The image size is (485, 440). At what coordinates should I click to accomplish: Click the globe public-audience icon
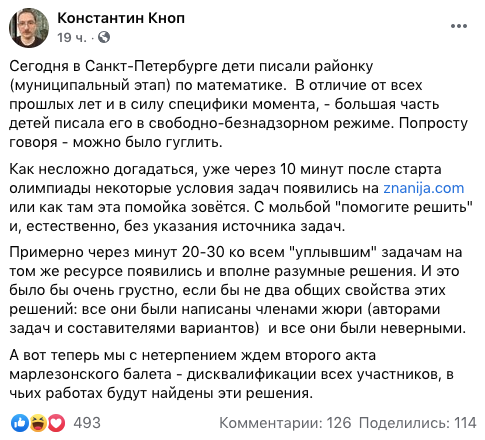point(104,37)
